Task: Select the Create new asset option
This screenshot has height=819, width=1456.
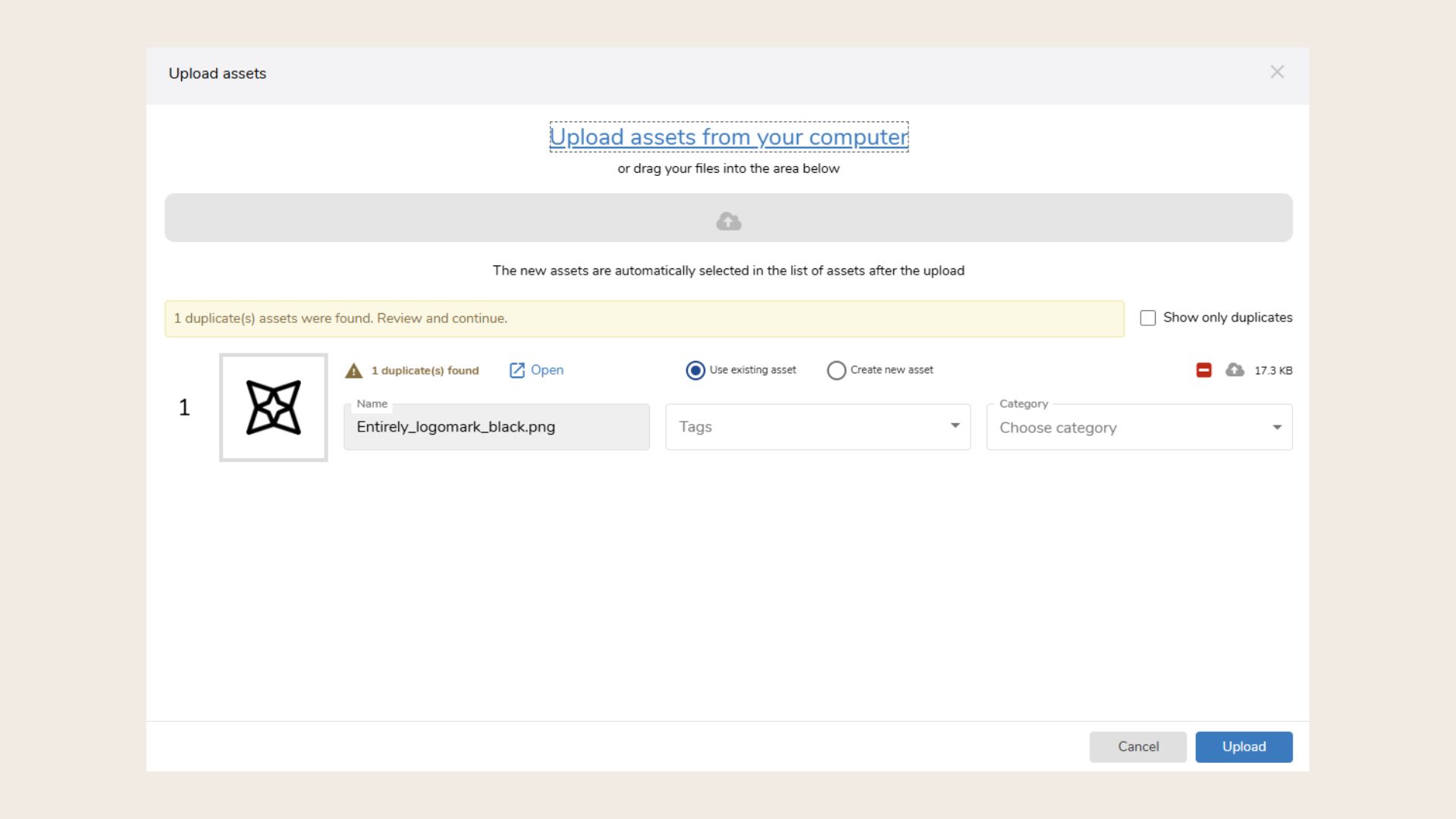Action: click(837, 370)
